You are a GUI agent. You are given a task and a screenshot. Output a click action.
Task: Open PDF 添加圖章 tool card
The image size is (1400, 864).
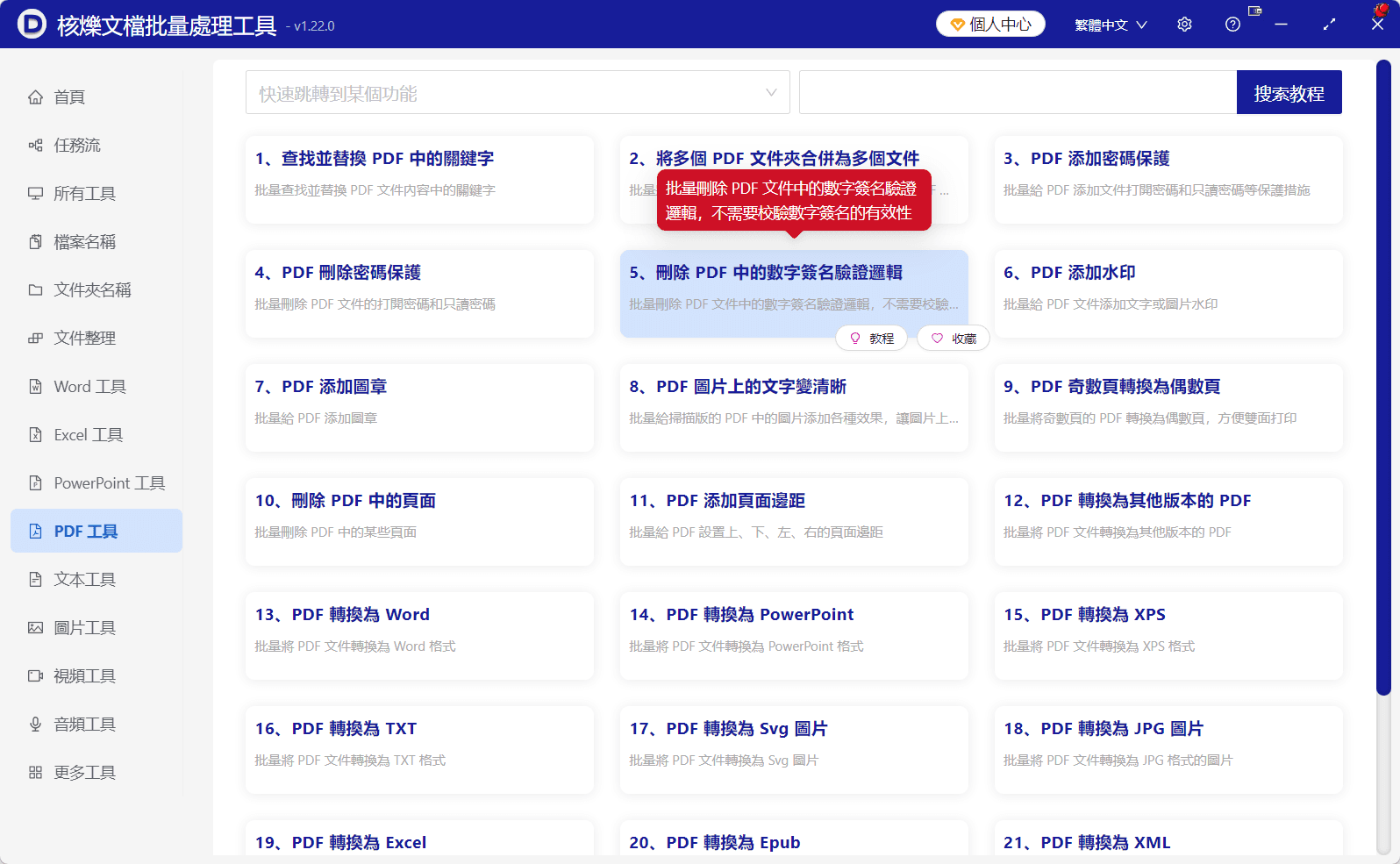click(419, 408)
